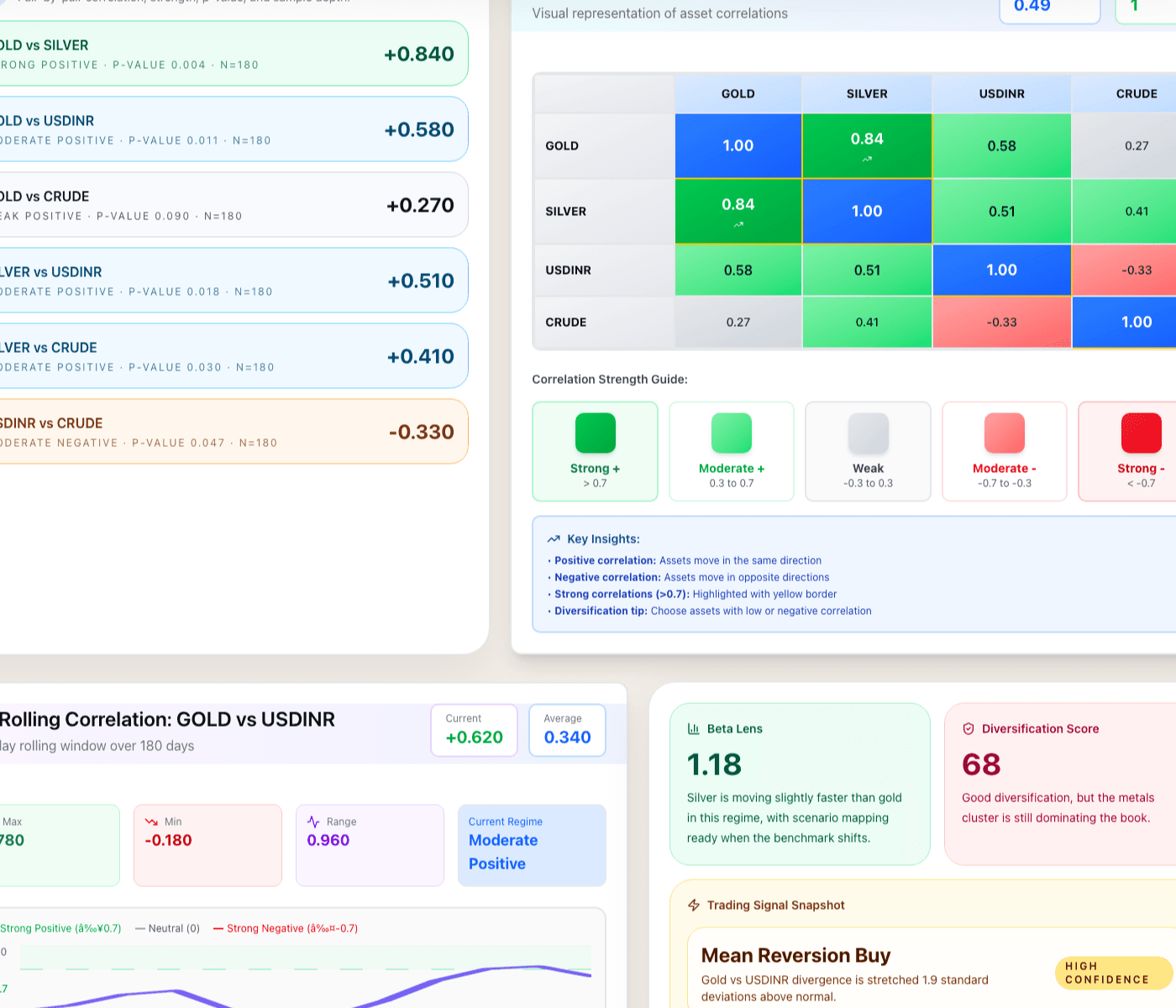Click the Diversification Score shield icon
Viewport: 1176px width, 1008px height.
click(968, 729)
